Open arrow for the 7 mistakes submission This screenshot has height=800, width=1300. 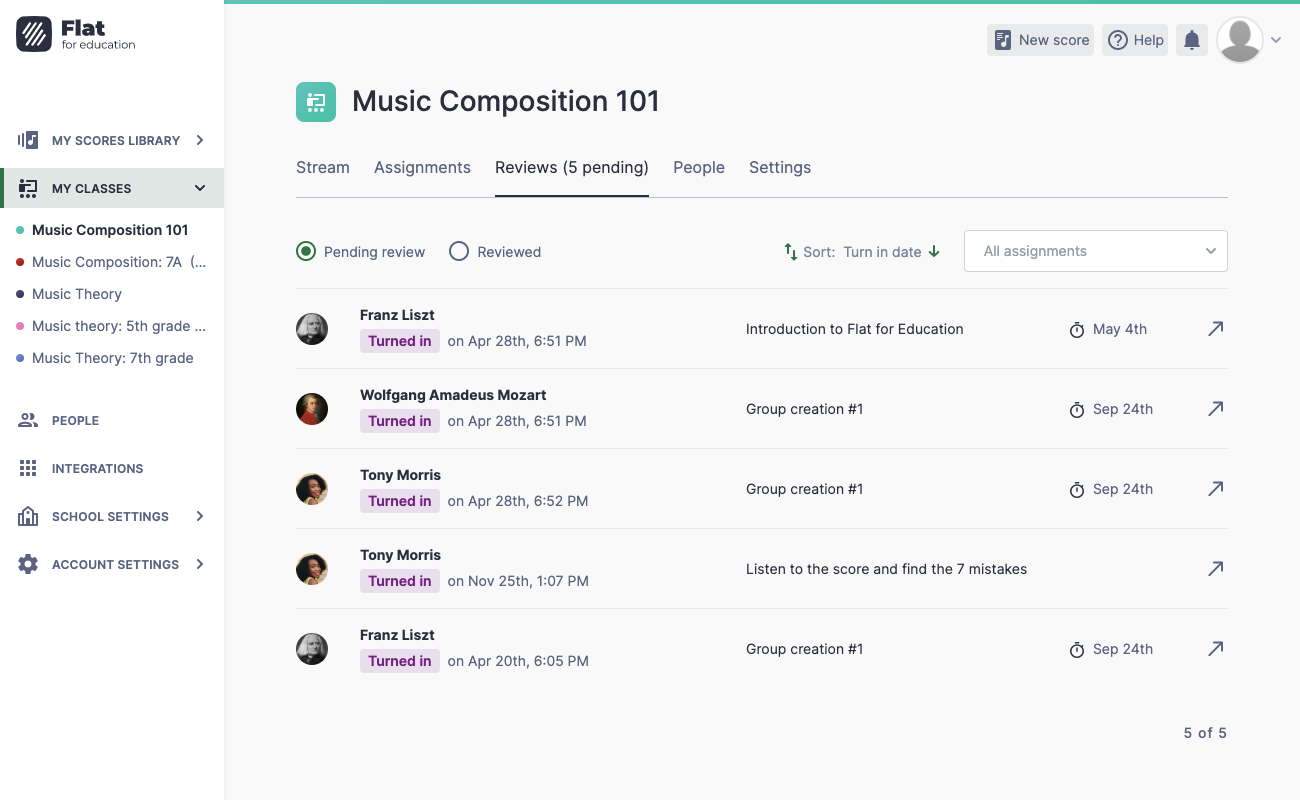pyautogui.click(x=1215, y=569)
